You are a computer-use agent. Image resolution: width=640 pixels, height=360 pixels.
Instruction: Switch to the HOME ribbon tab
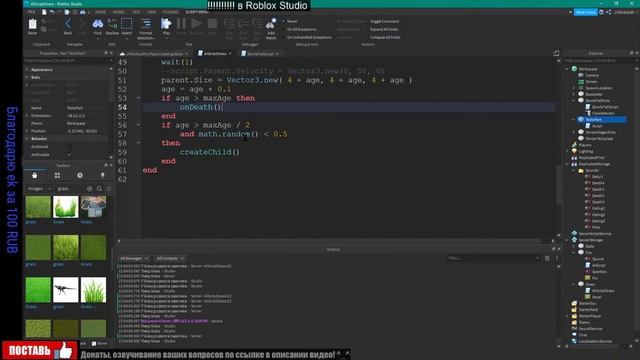[x=100, y=12]
